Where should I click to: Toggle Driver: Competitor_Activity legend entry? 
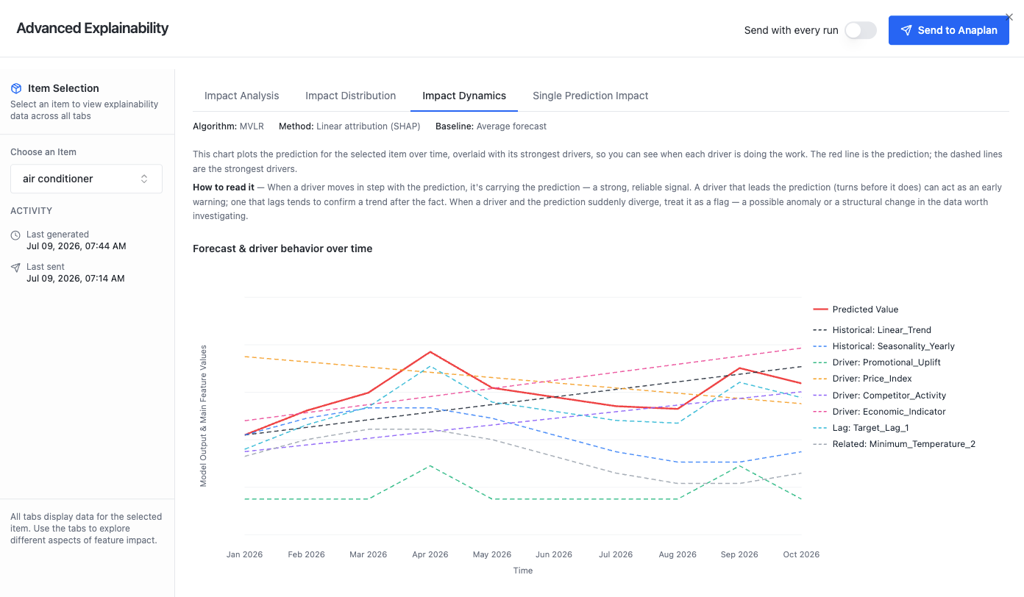pyautogui.click(x=879, y=395)
